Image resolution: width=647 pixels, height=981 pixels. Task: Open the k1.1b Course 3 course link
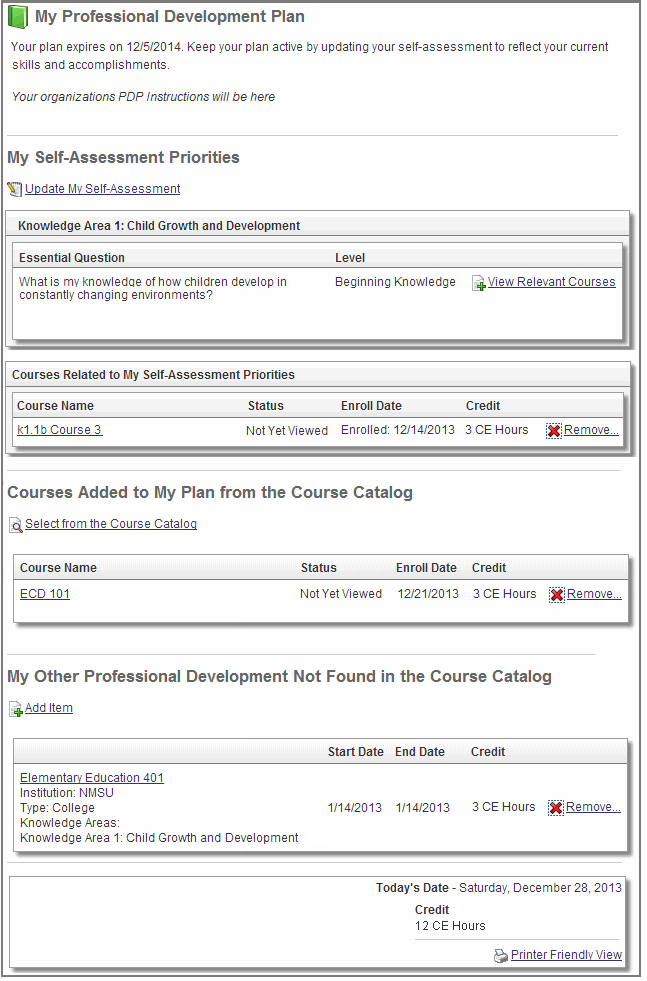(x=59, y=430)
